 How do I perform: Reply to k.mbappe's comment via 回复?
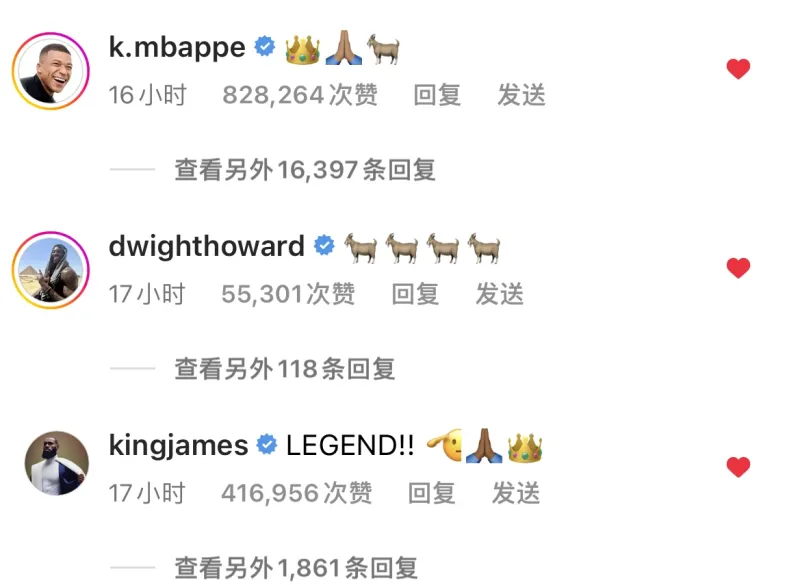click(x=437, y=95)
